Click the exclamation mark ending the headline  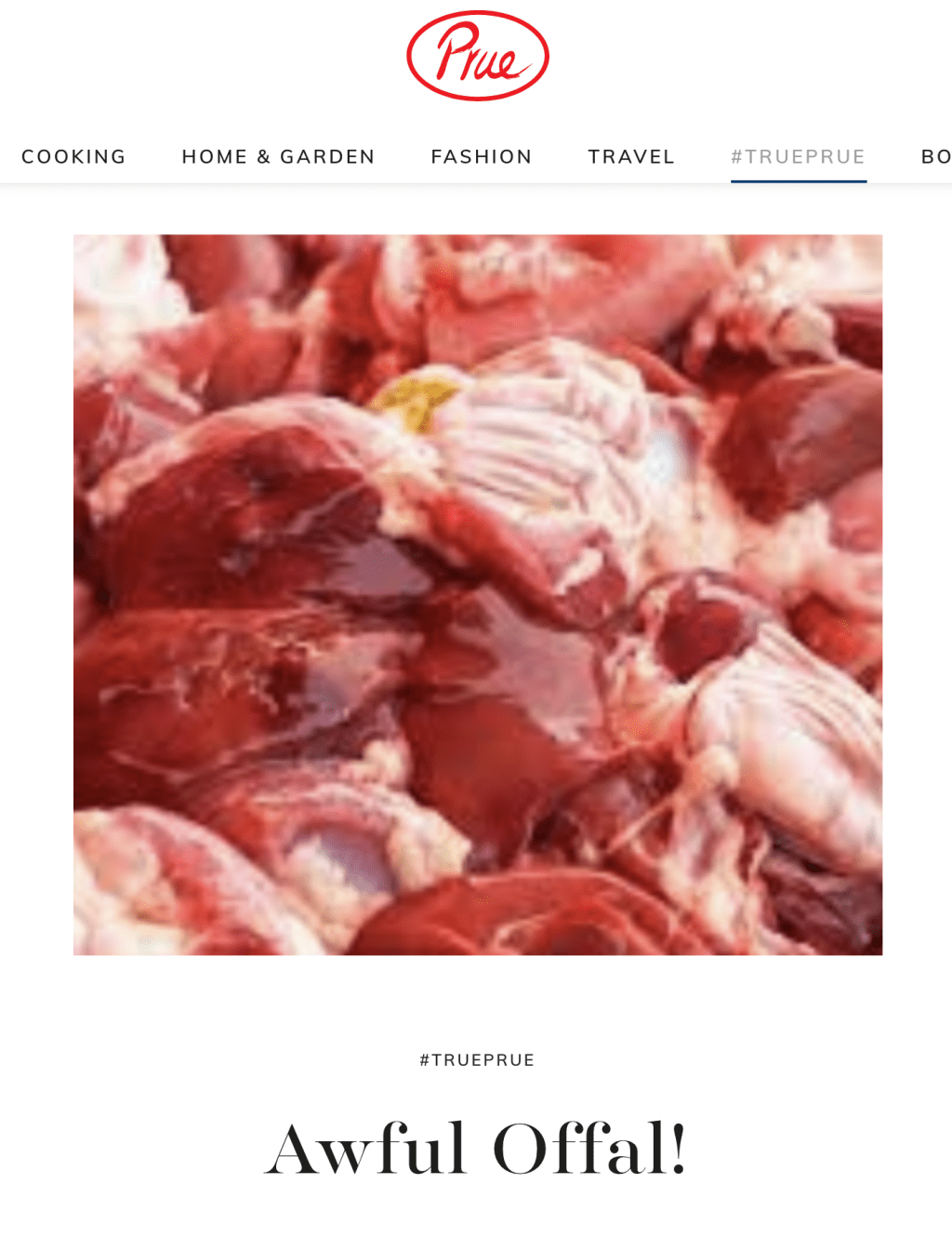(x=678, y=1150)
